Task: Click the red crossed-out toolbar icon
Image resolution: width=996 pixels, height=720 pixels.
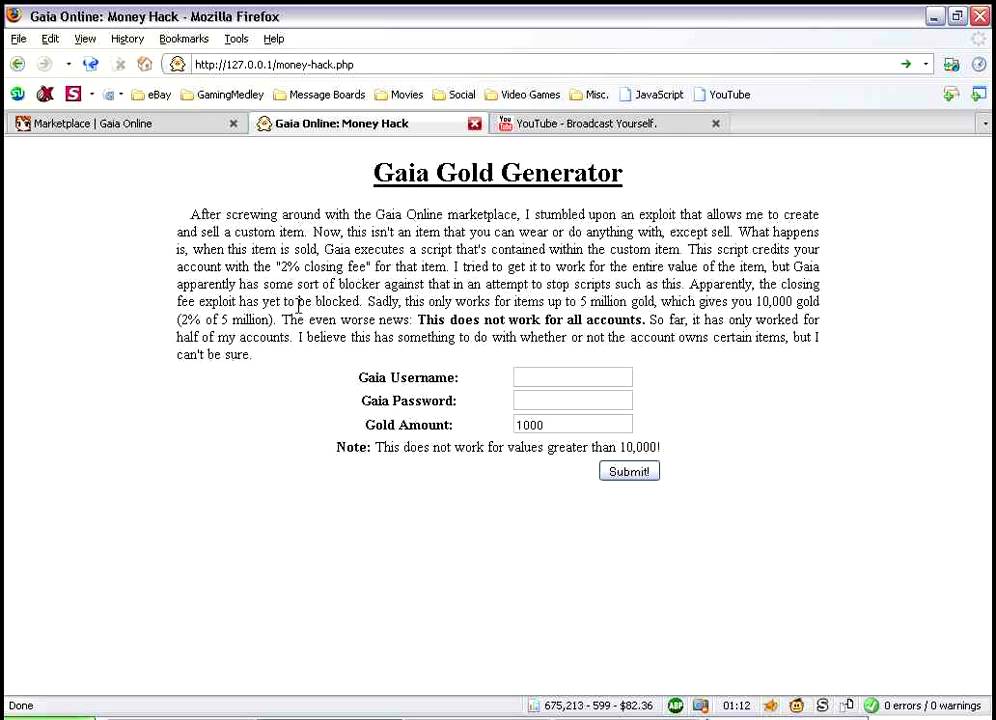Action: (x=44, y=94)
